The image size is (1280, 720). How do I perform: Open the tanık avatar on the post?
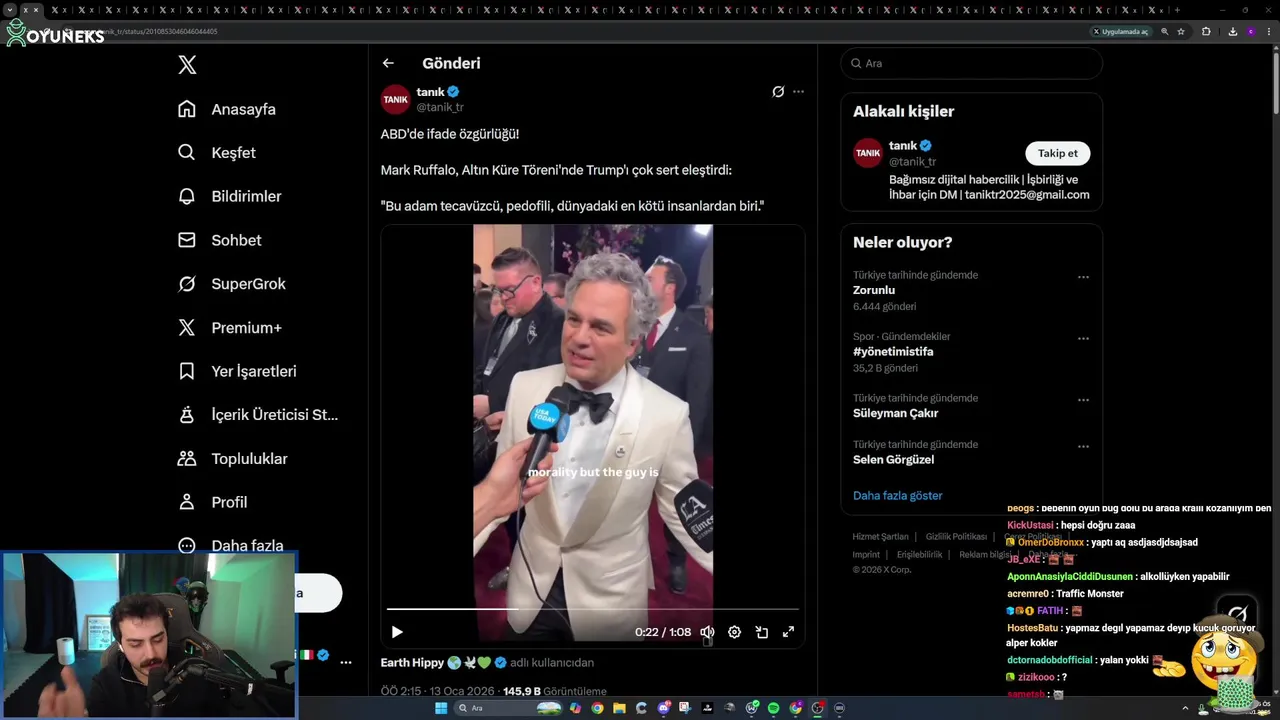tap(396, 99)
